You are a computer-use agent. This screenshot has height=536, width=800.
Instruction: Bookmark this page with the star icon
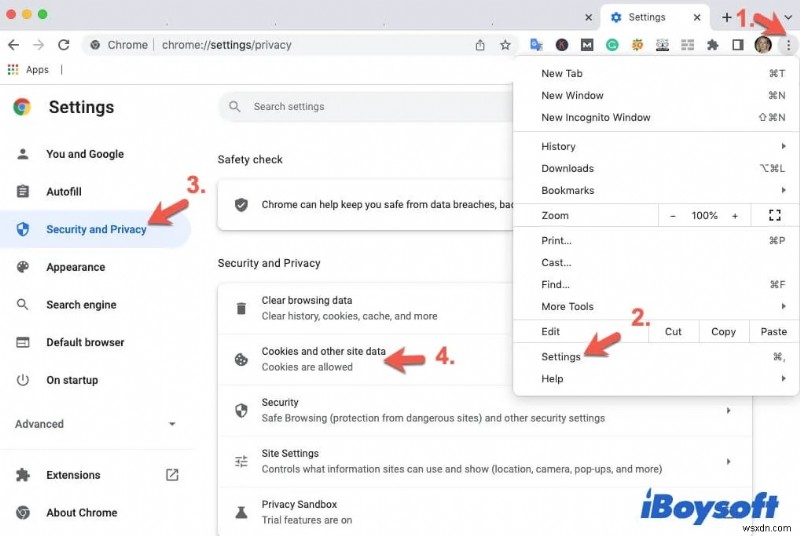click(x=505, y=45)
